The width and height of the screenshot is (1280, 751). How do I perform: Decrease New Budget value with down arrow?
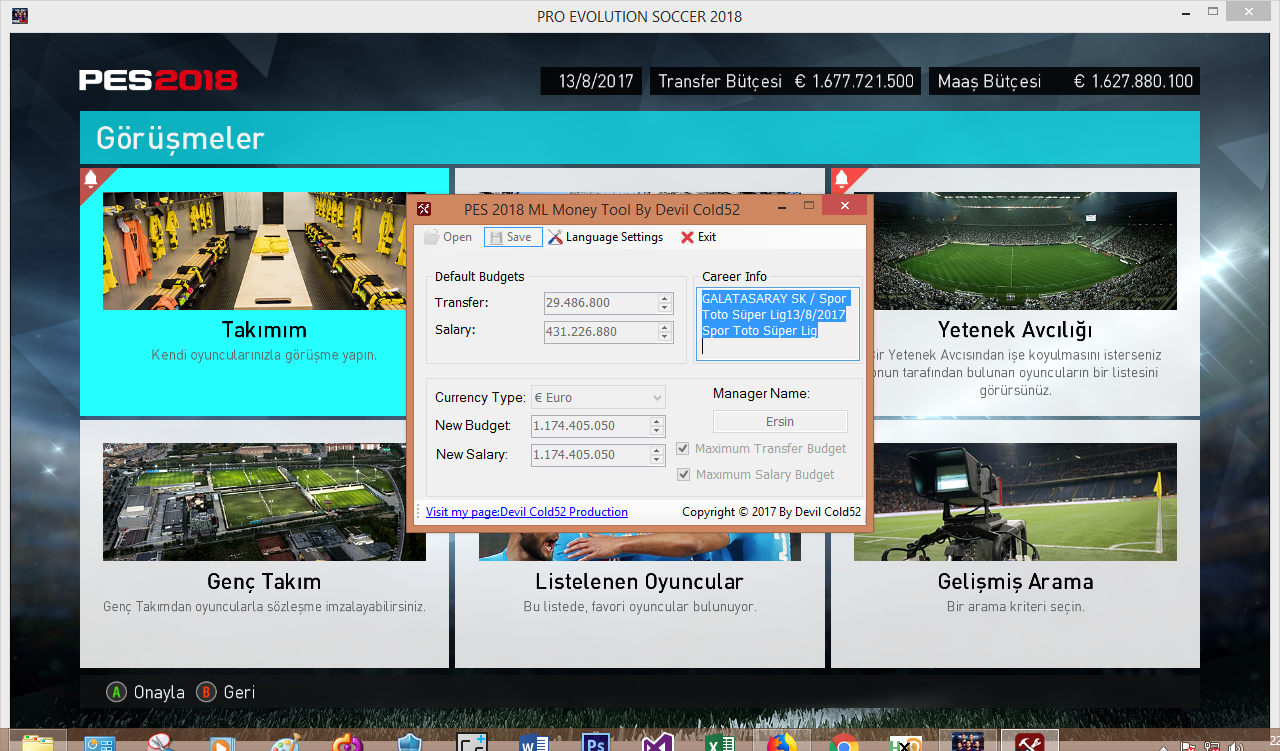[657, 431]
